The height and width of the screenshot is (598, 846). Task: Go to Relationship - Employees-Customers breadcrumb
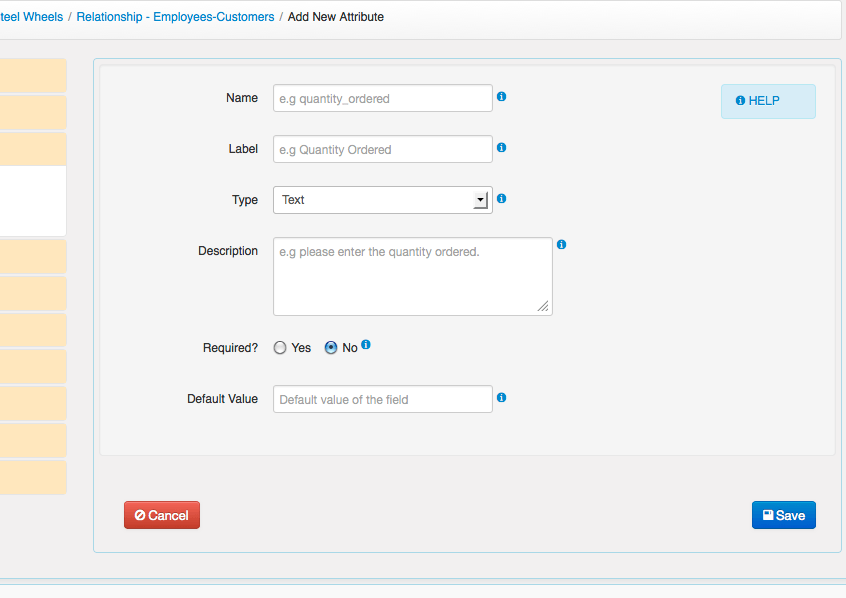click(177, 17)
